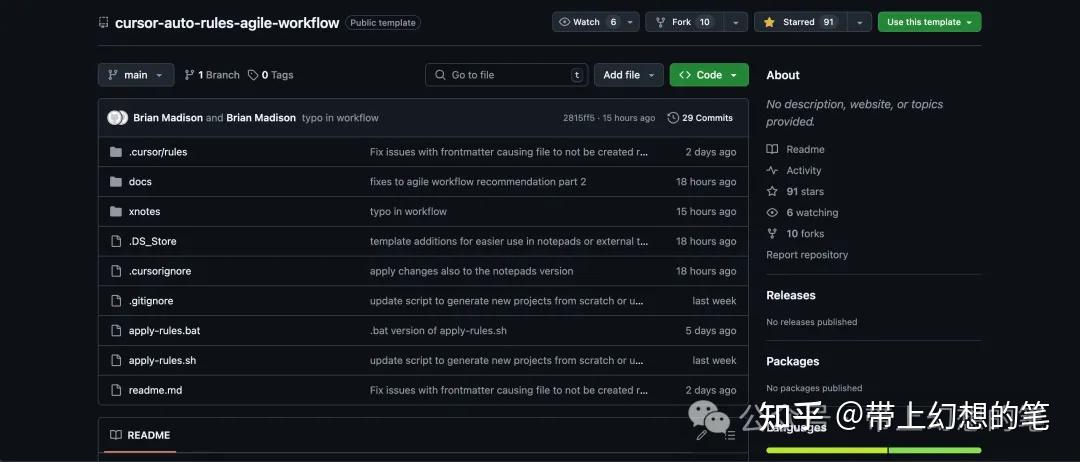The image size is (1080, 462).
Task: Click the file icon for readme.md
Action: pyautogui.click(x=116, y=390)
